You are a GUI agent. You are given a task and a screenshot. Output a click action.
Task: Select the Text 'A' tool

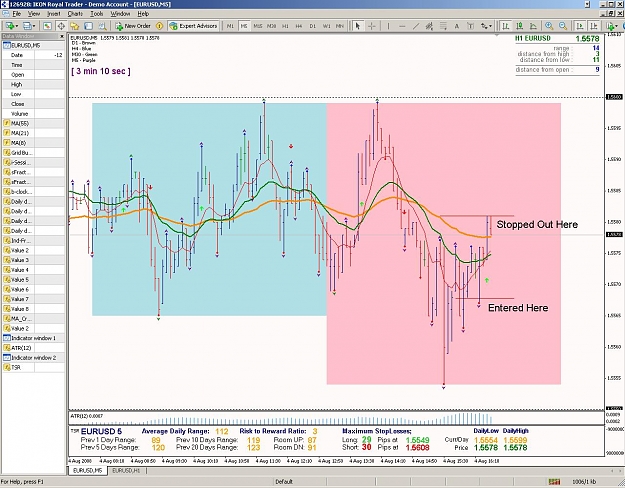[457, 26]
